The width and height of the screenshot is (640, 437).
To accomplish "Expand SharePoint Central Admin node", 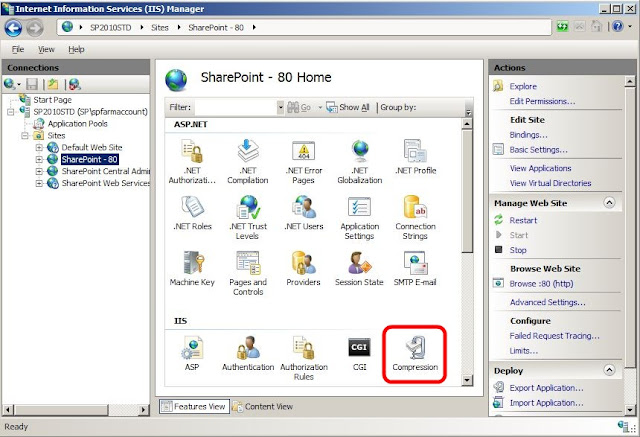I will (x=39, y=171).
